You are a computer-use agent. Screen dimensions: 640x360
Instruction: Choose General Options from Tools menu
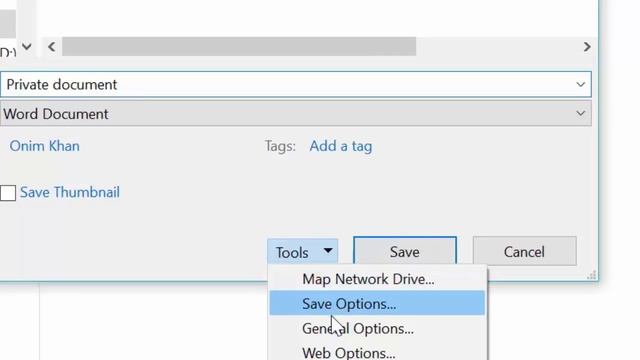click(x=377, y=328)
